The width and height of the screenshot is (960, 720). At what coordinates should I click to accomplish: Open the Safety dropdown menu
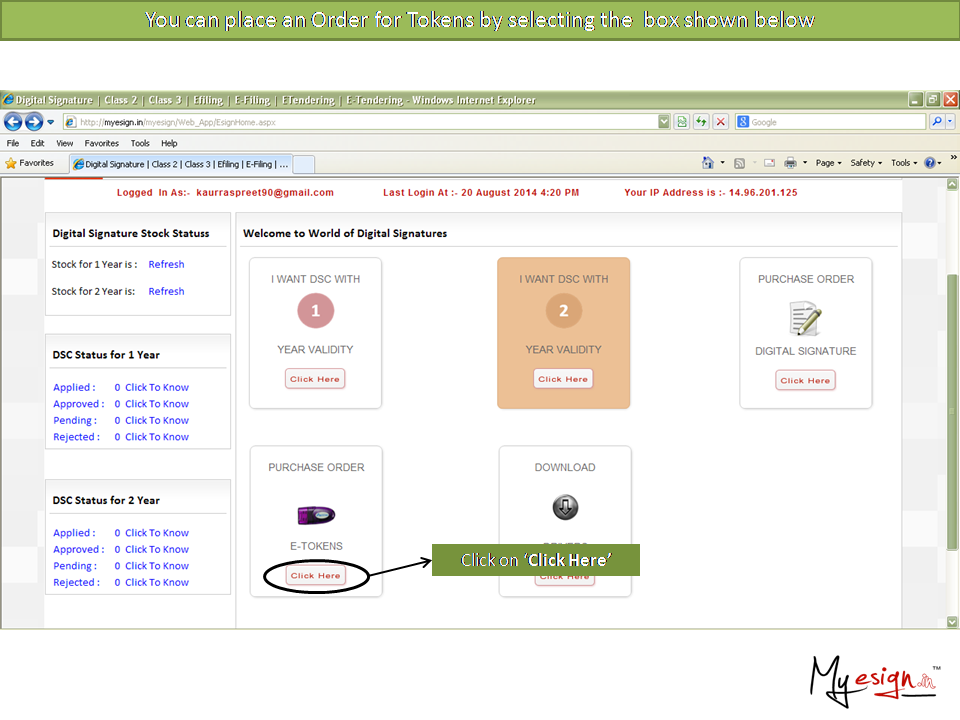point(866,163)
